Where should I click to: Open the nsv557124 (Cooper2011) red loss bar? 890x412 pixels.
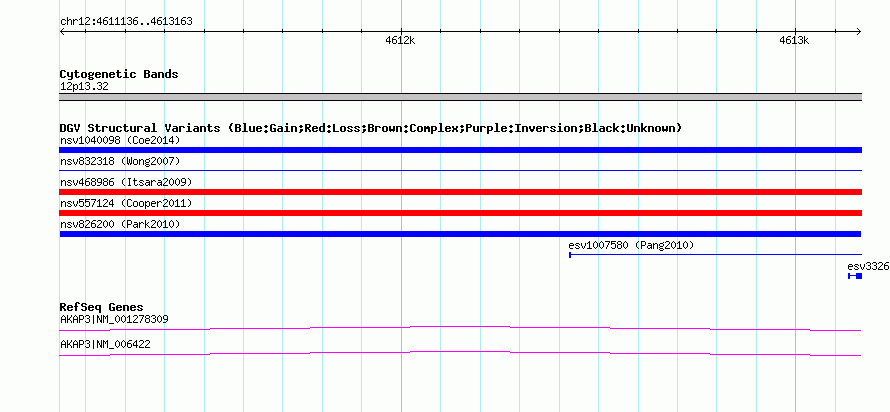tap(460, 213)
